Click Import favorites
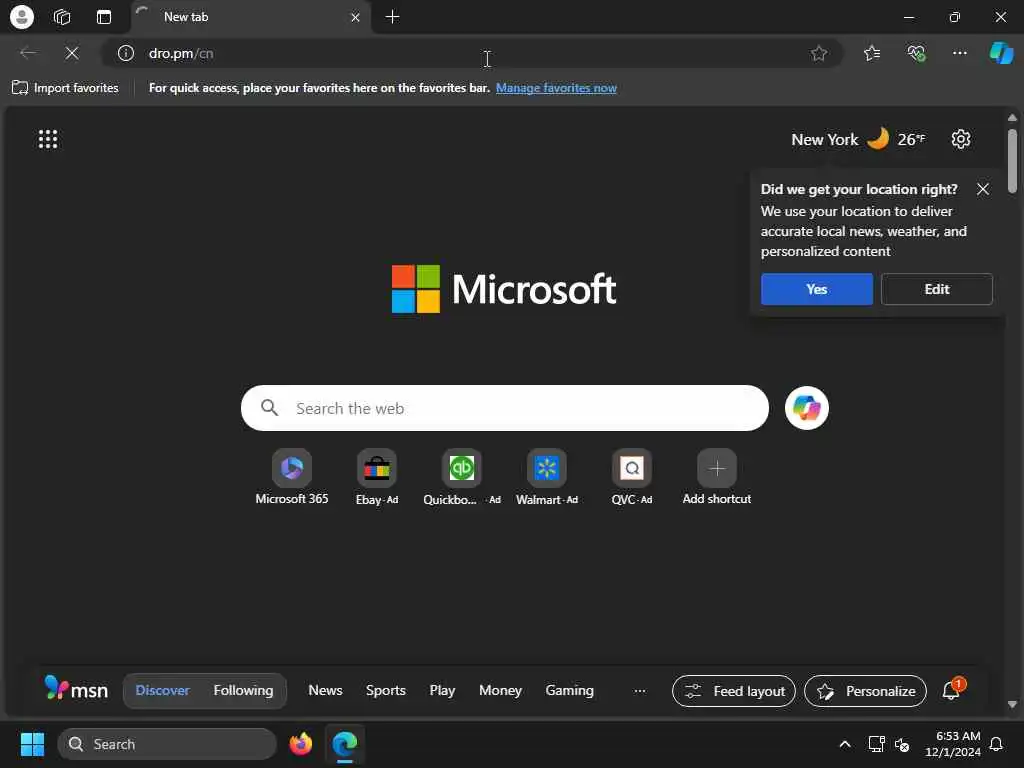The width and height of the screenshot is (1024, 768). click(65, 88)
